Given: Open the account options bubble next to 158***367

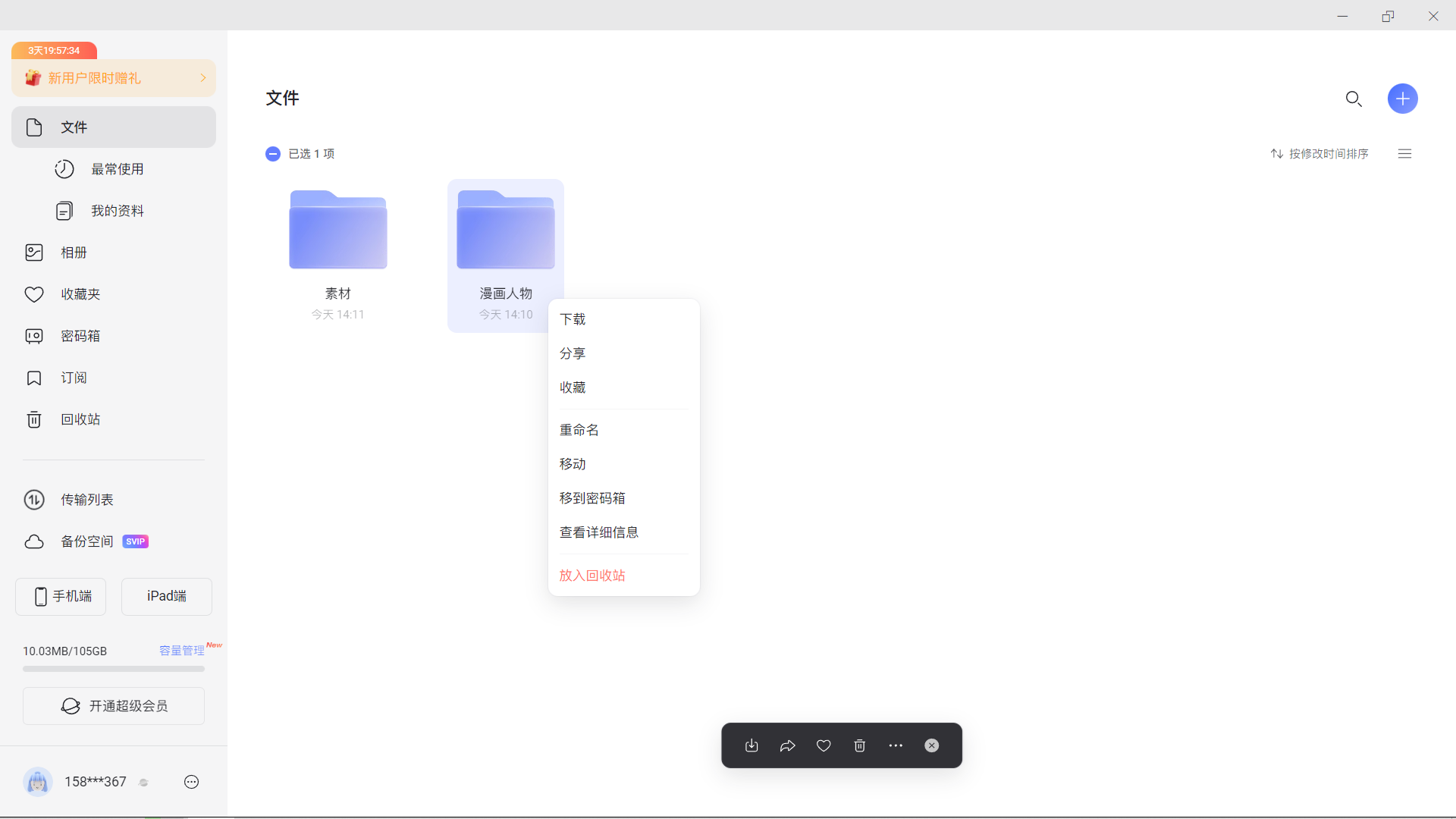Looking at the screenshot, I should click(191, 782).
